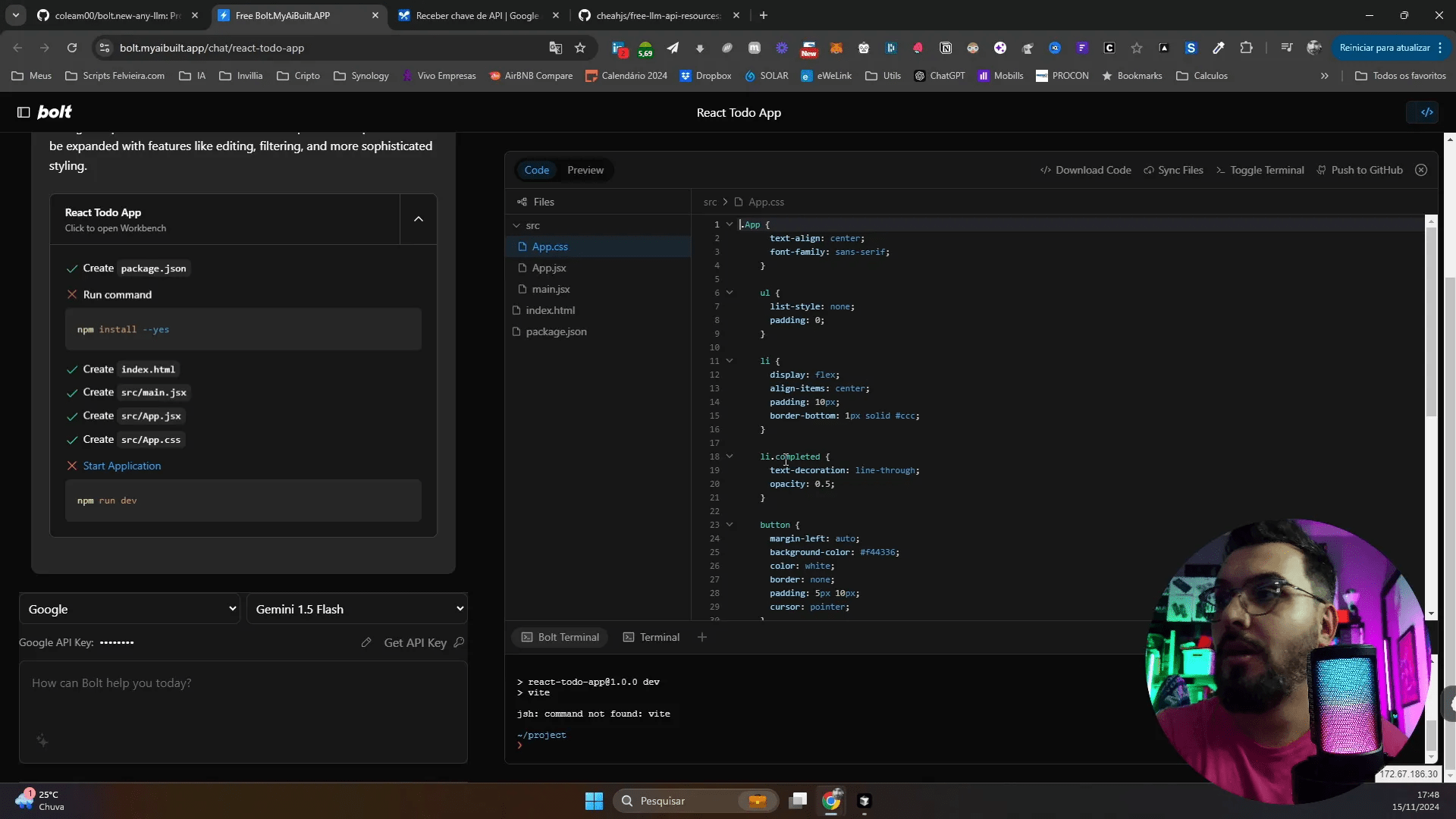The image size is (1456, 819).
Task: Collapse the src folder in file tree
Action: tap(516, 225)
